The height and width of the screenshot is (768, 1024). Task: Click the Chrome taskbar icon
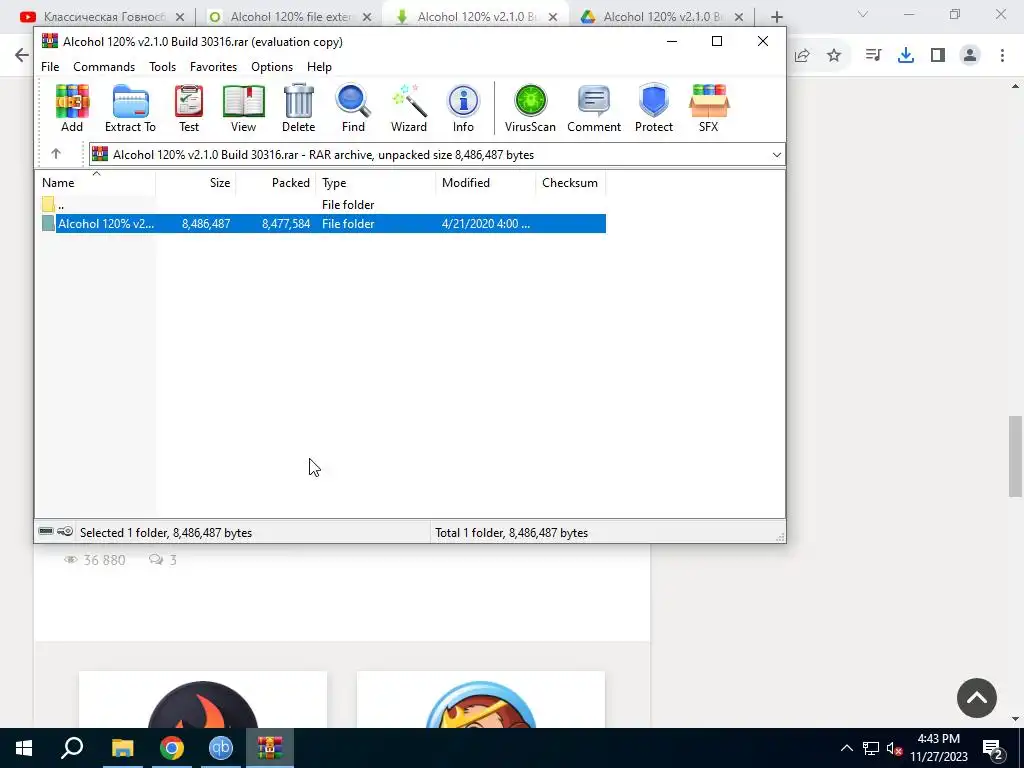[172, 748]
